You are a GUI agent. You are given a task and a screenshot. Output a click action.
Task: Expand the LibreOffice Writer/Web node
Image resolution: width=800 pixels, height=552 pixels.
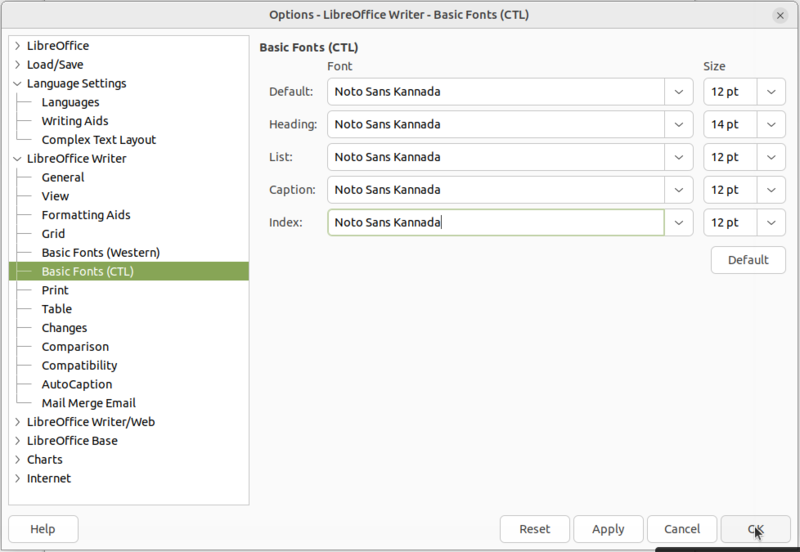point(17,422)
